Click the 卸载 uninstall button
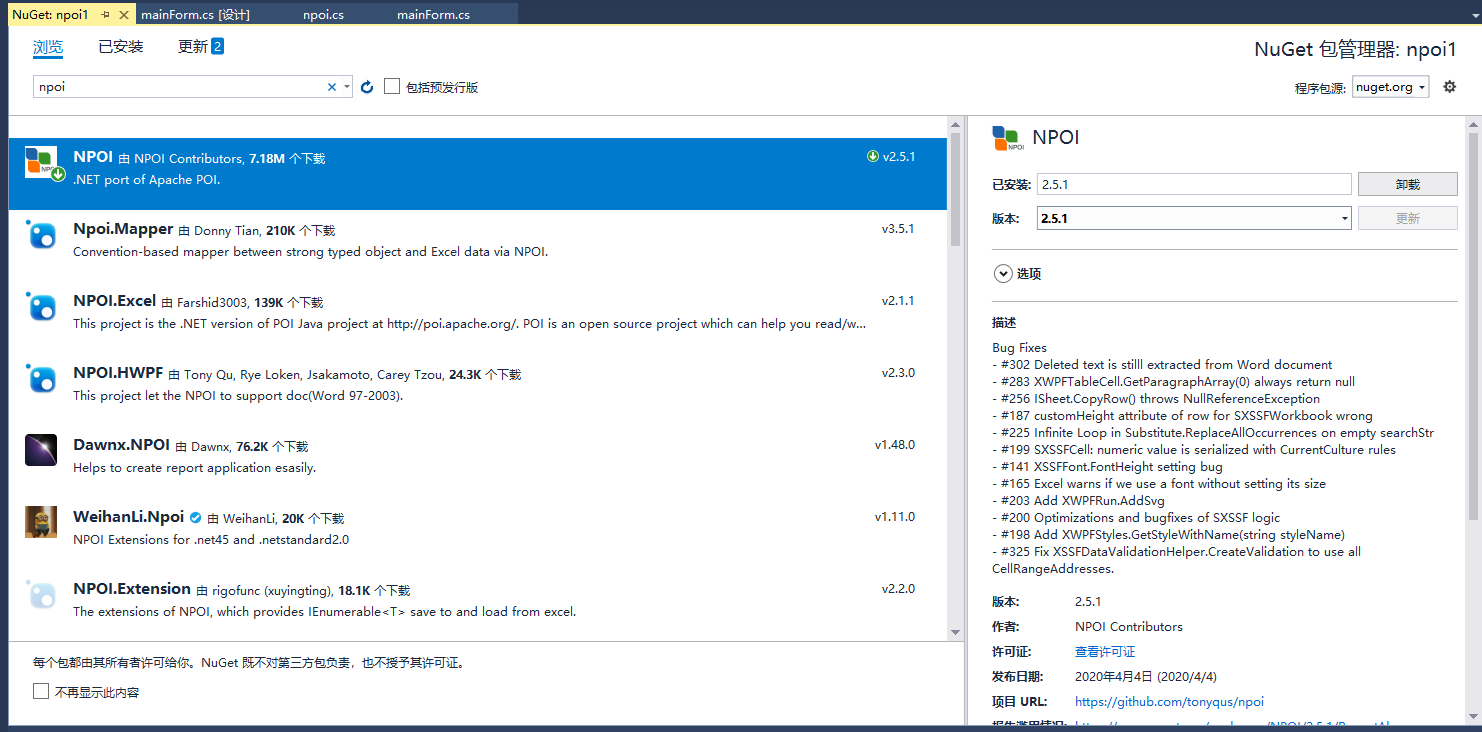 tap(1408, 184)
